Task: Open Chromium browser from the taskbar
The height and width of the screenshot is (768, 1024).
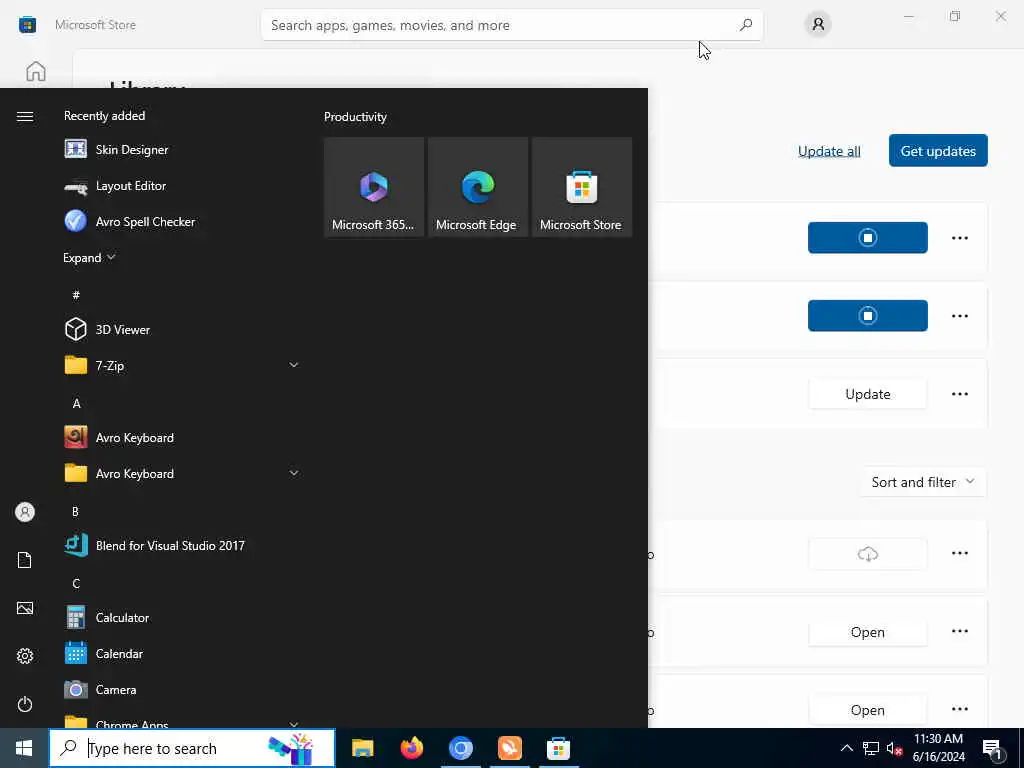Action: (460, 748)
